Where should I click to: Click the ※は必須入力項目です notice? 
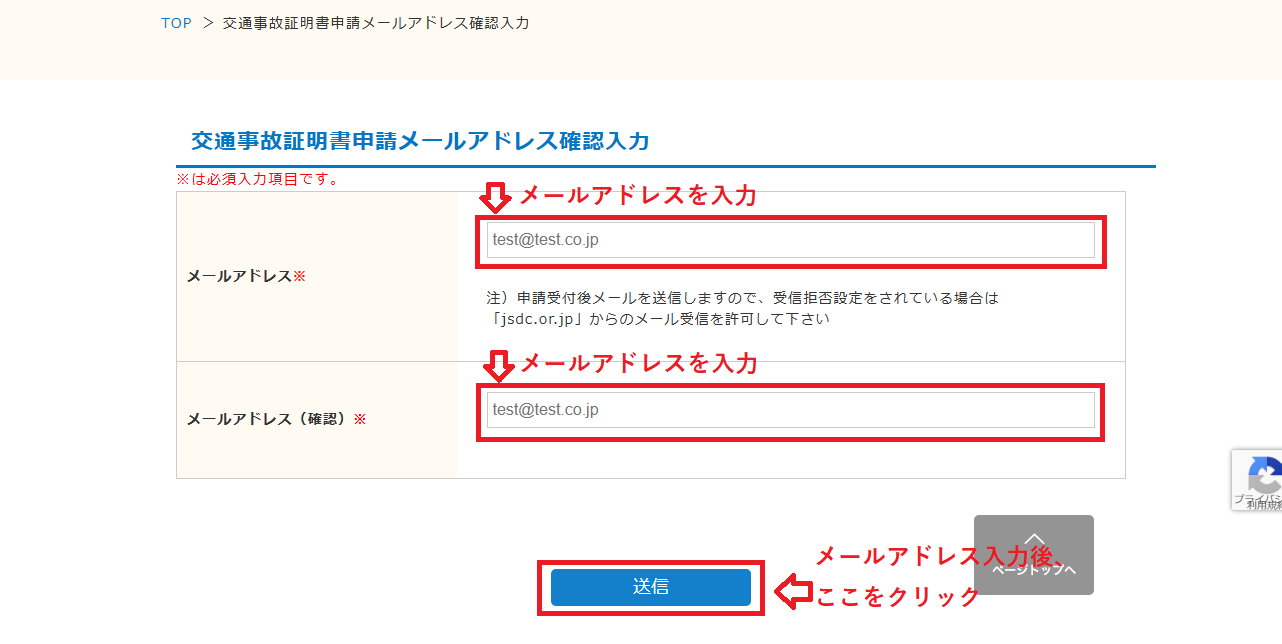[x=259, y=179]
